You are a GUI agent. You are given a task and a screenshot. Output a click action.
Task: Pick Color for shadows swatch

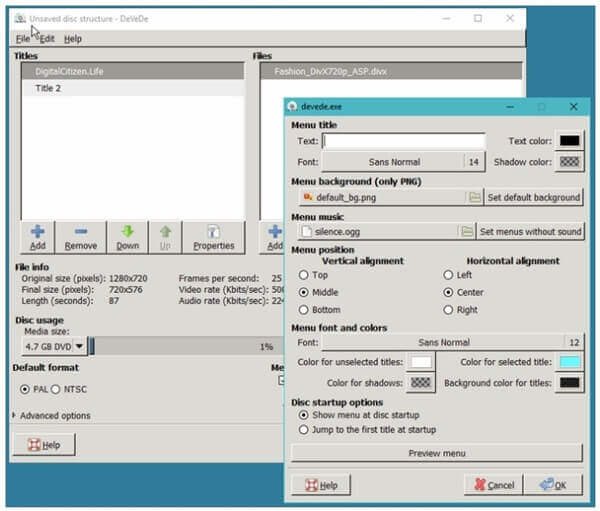coord(421,383)
